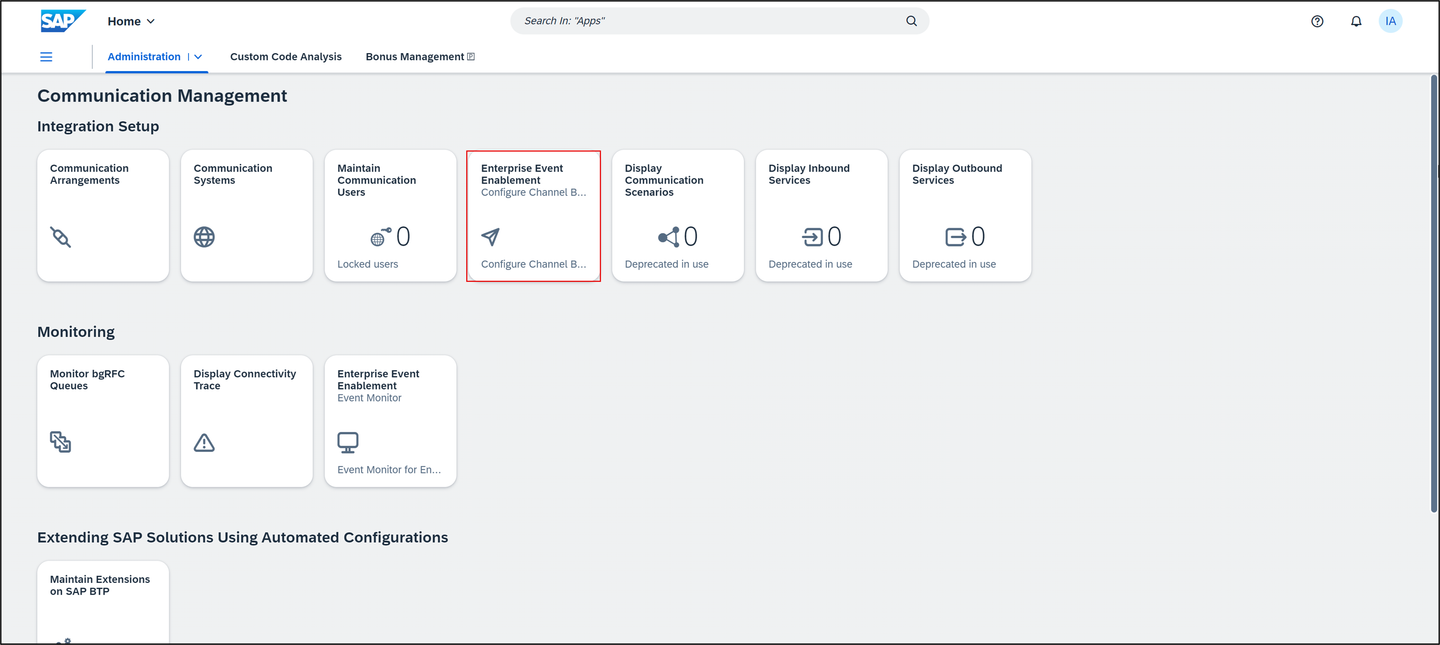Click Outbound Services "Deprecated in use" text
Screen dimensions: 1440x645
click(954, 264)
